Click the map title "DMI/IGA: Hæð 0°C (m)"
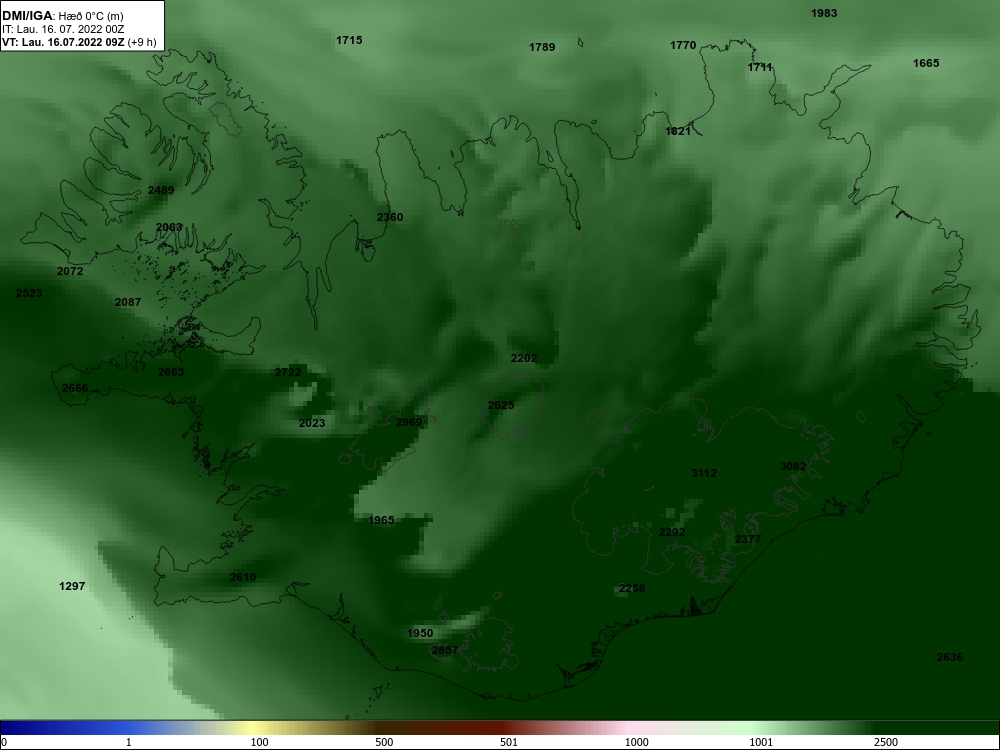 (63, 16)
